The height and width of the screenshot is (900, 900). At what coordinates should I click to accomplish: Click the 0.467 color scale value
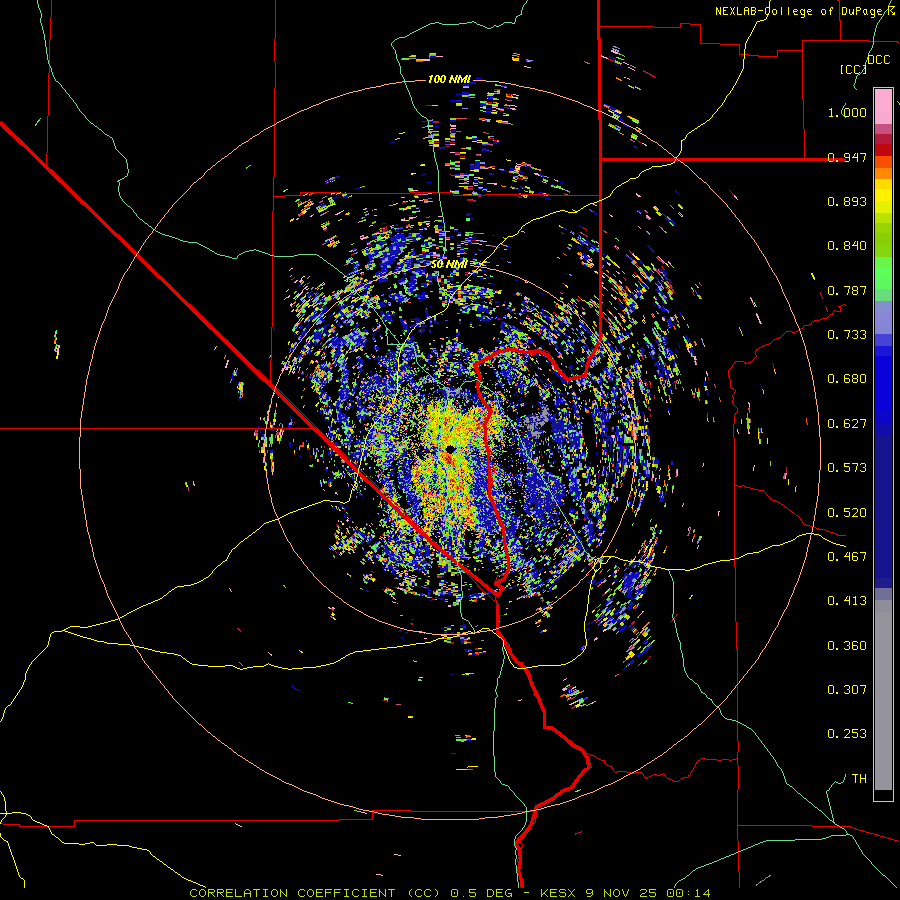pyautogui.click(x=847, y=557)
